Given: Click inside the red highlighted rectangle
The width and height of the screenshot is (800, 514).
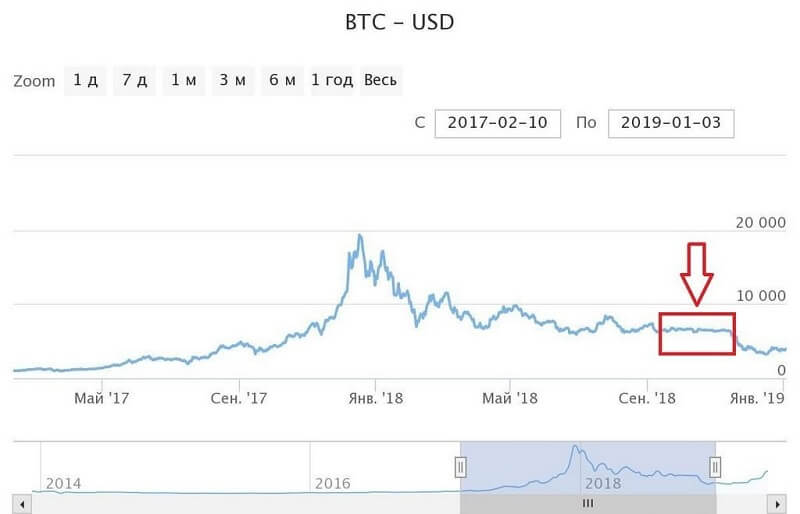Looking at the screenshot, I should tap(697, 334).
